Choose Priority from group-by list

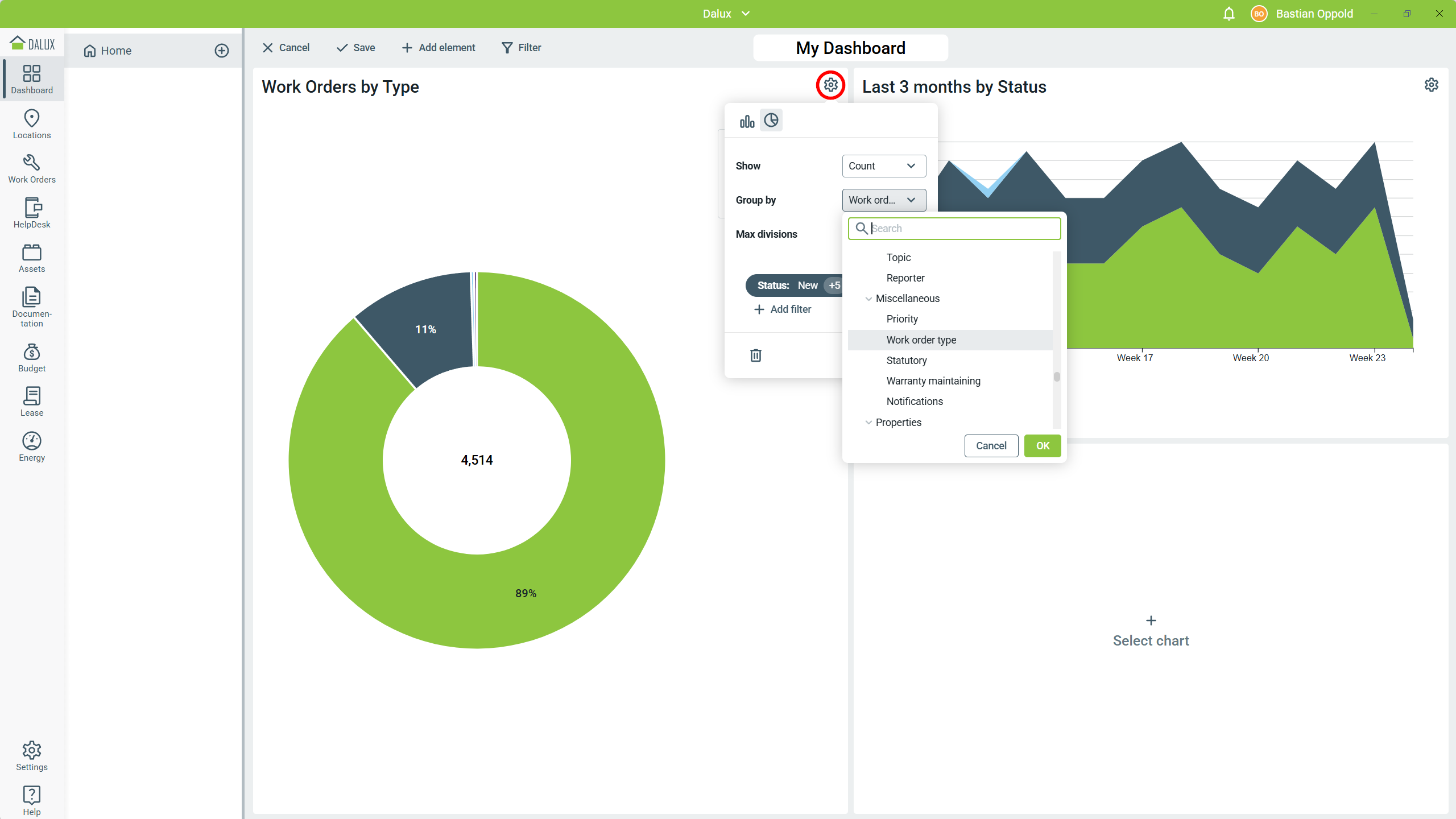coord(902,319)
